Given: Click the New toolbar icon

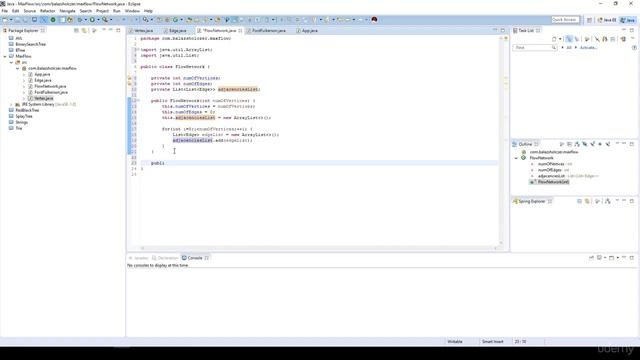Looking at the screenshot, I should tap(5, 20).
